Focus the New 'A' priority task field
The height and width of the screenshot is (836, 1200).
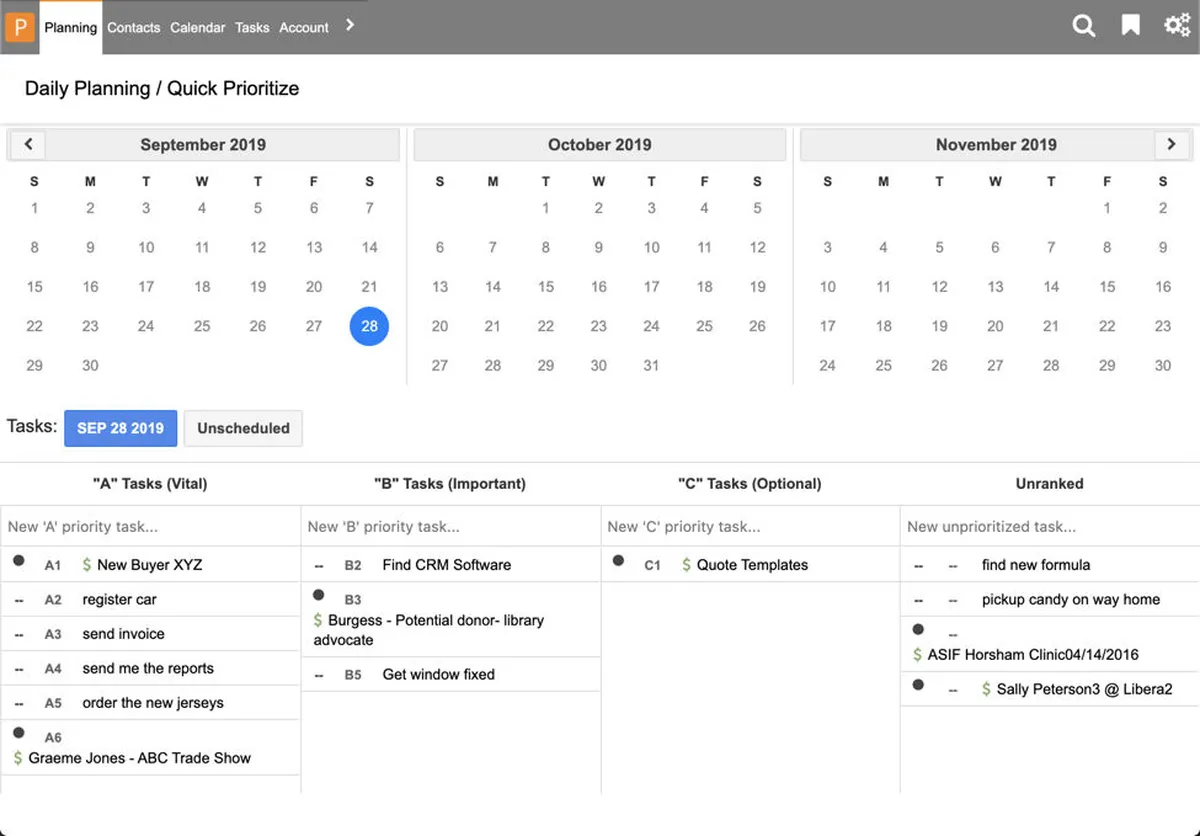tap(150, 526)
